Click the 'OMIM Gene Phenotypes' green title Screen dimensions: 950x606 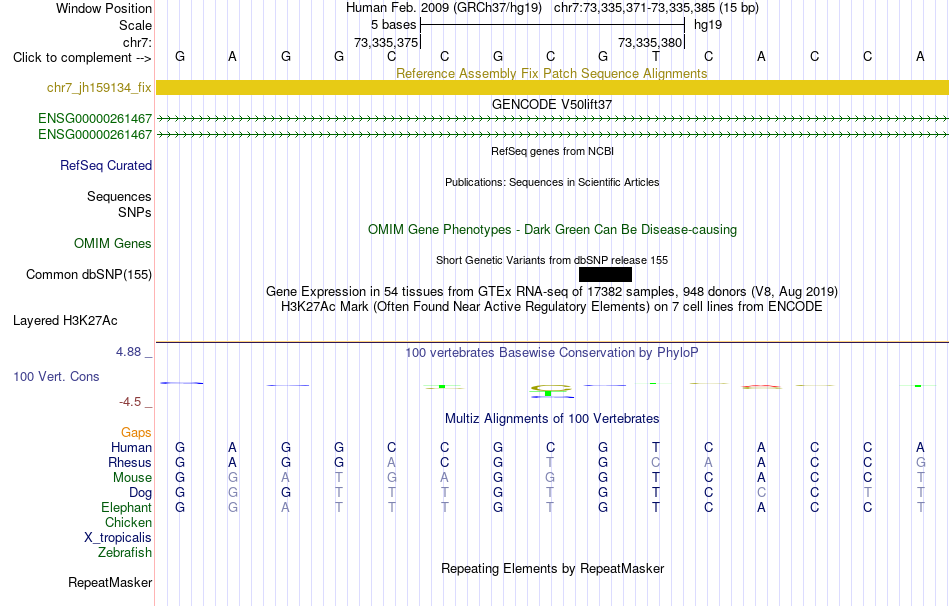552,230
